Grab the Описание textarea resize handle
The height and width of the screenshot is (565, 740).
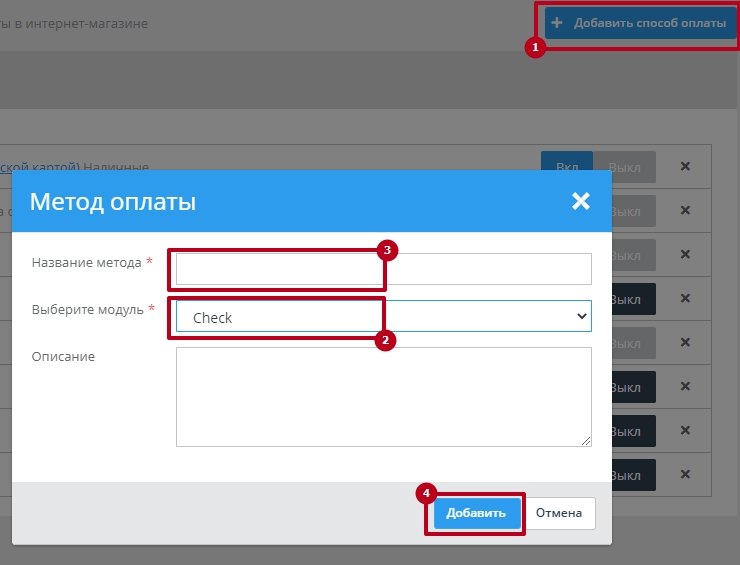point(586,441)
